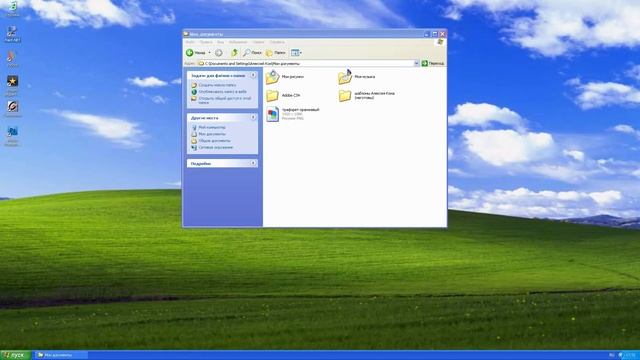Select the Моя музыка folder icon
This screenshot has height=360, width=640.
345,77
